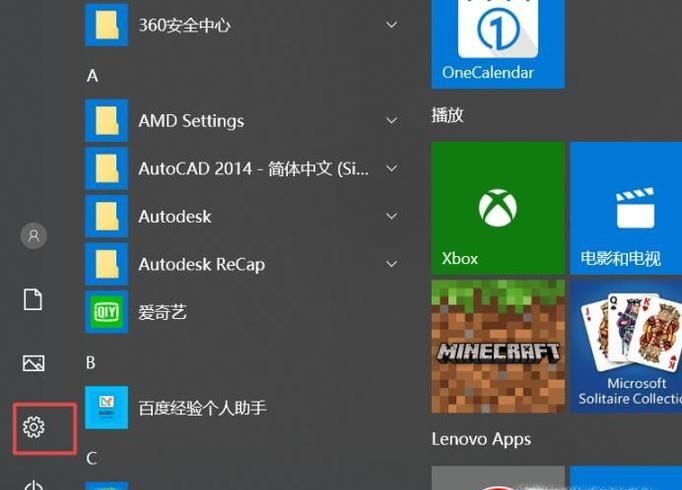Open the Minecraft tile
The width and height of the screenshot is (682, 490).
pyautogui.click(x=498, y=347)
